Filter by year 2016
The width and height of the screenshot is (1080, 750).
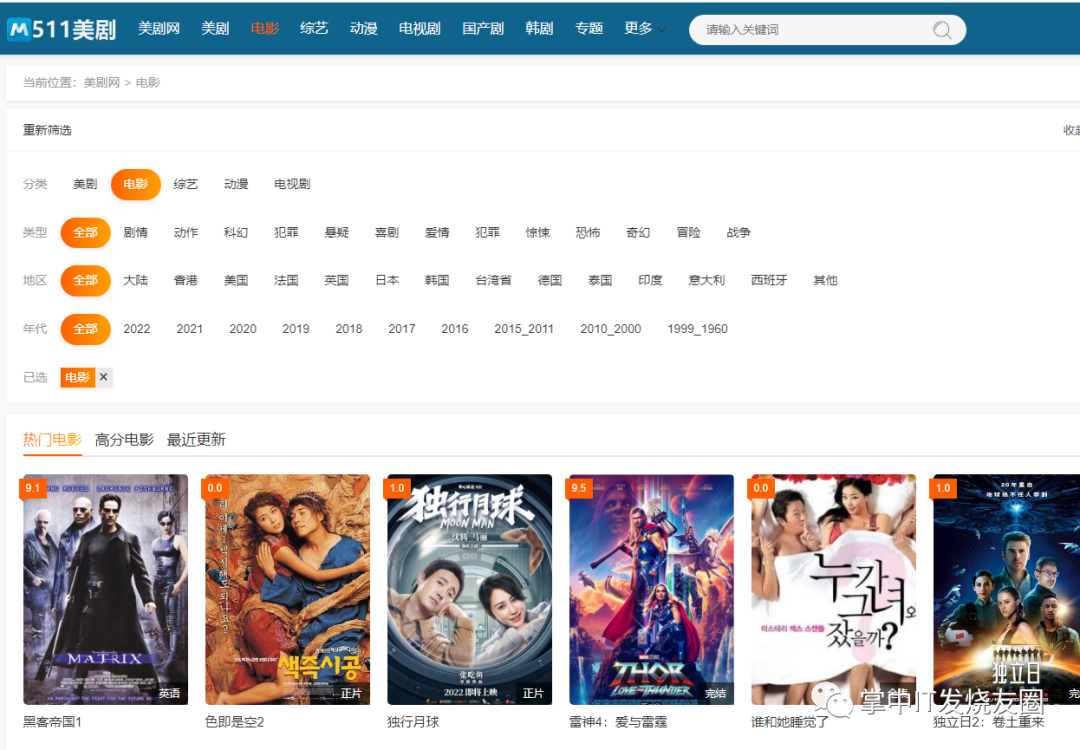click(x=455, y=329)
